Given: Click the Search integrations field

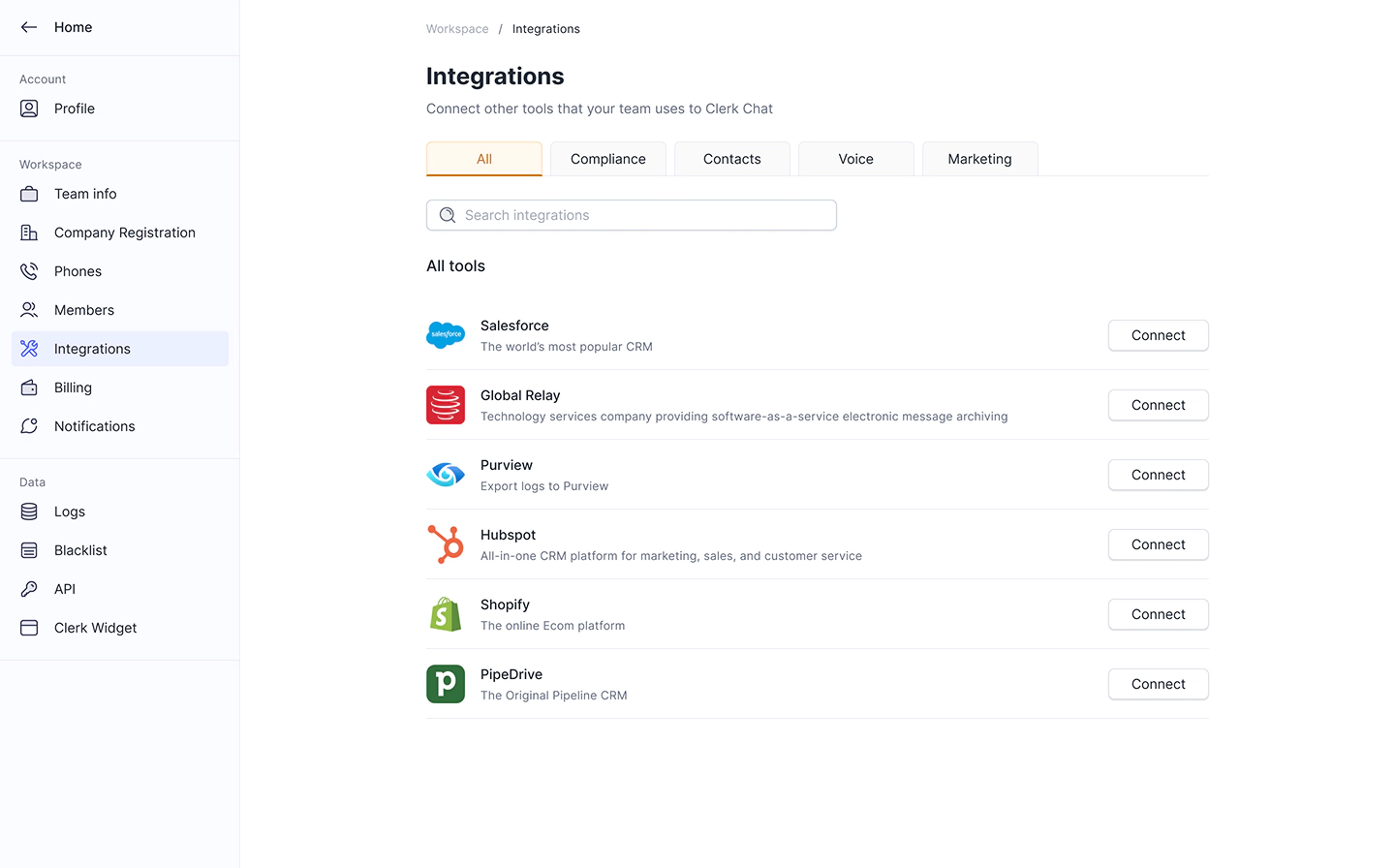Looking at the screenshot, I should (632, 215).
